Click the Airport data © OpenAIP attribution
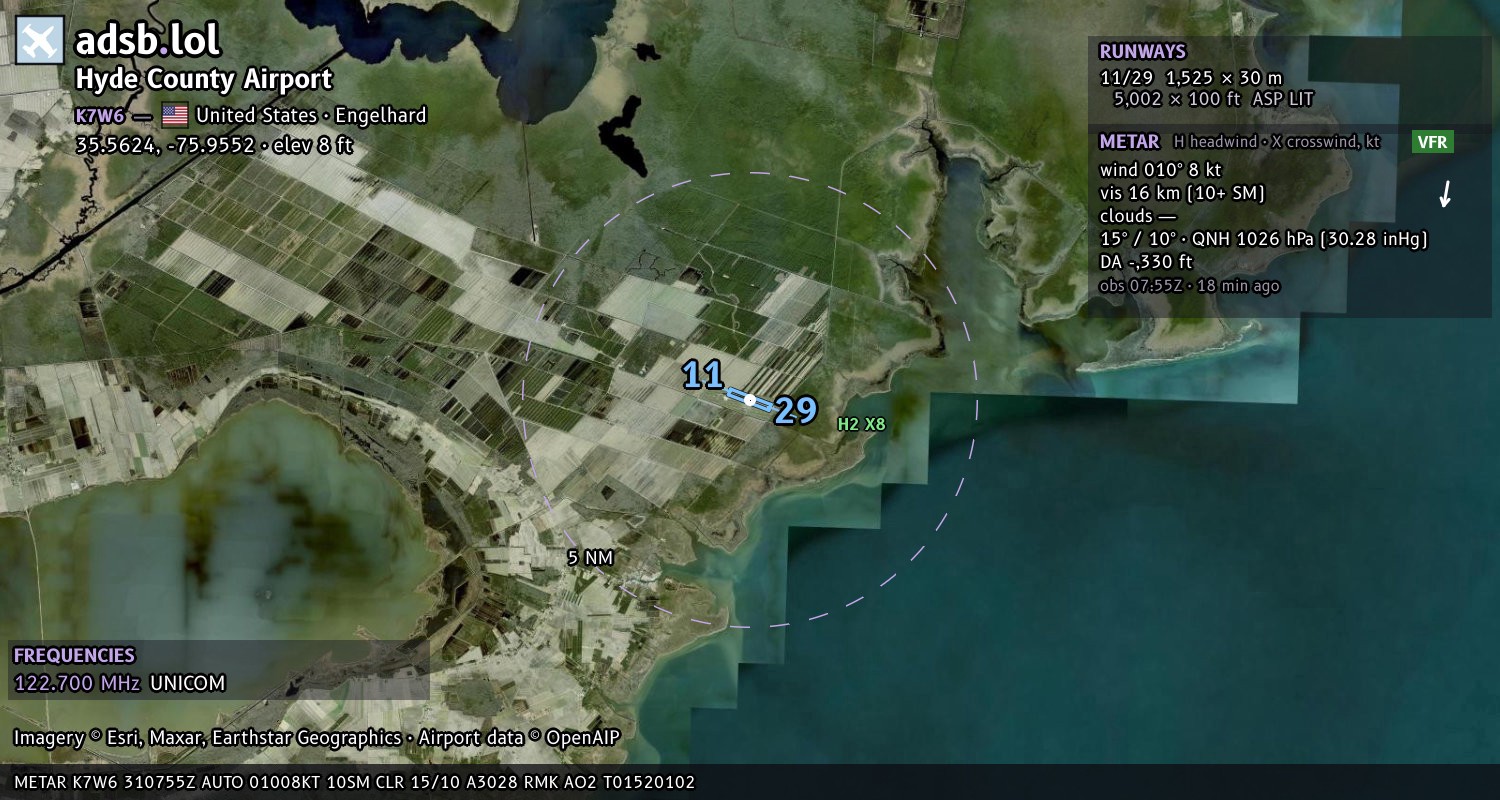Image resolution: width=1500 pixels, height=800 pixels. (x=519, y=738)
